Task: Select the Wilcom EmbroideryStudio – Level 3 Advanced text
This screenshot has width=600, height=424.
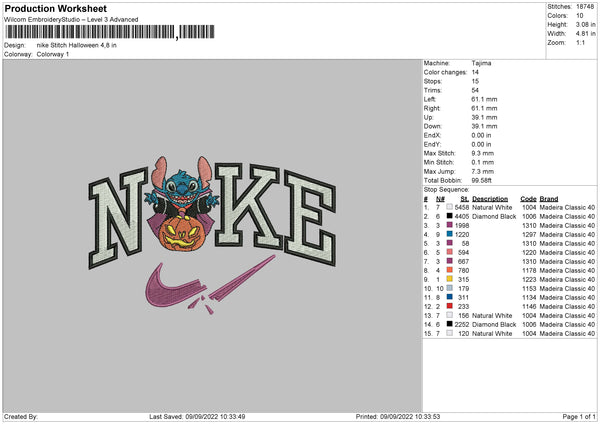Action: click(71, 19)
